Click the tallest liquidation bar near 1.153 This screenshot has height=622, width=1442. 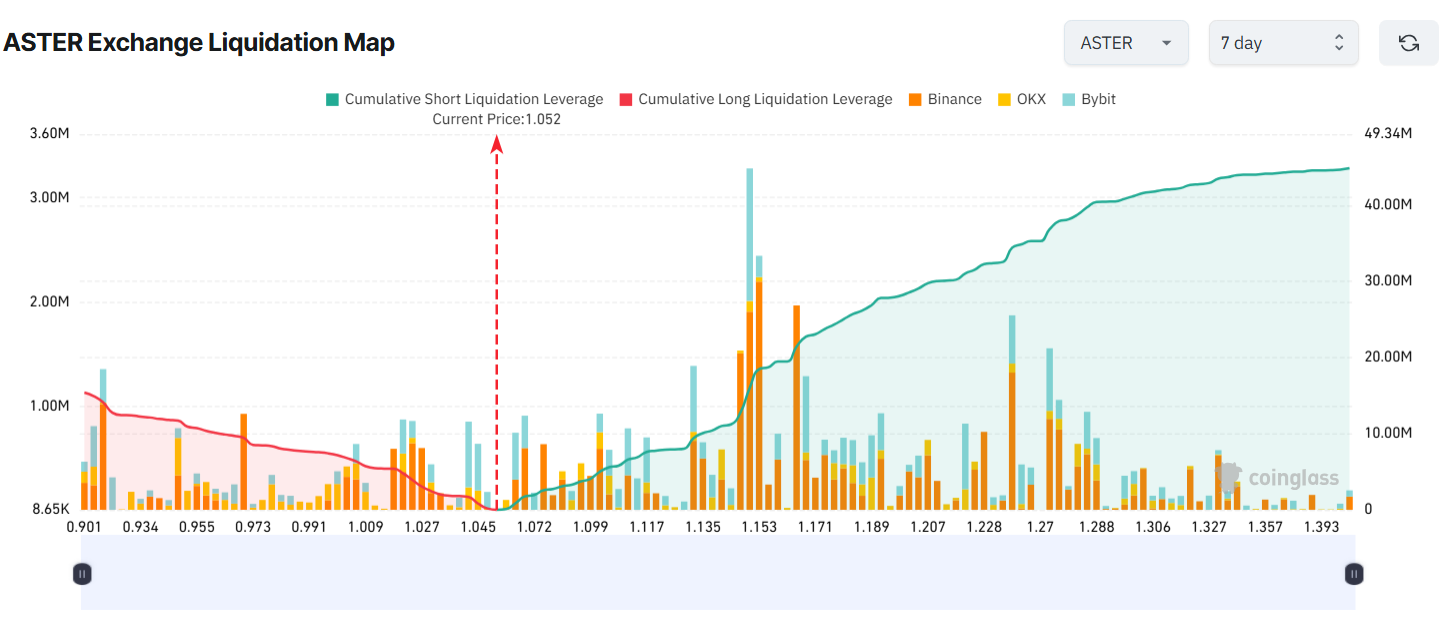tap(748, 300)
